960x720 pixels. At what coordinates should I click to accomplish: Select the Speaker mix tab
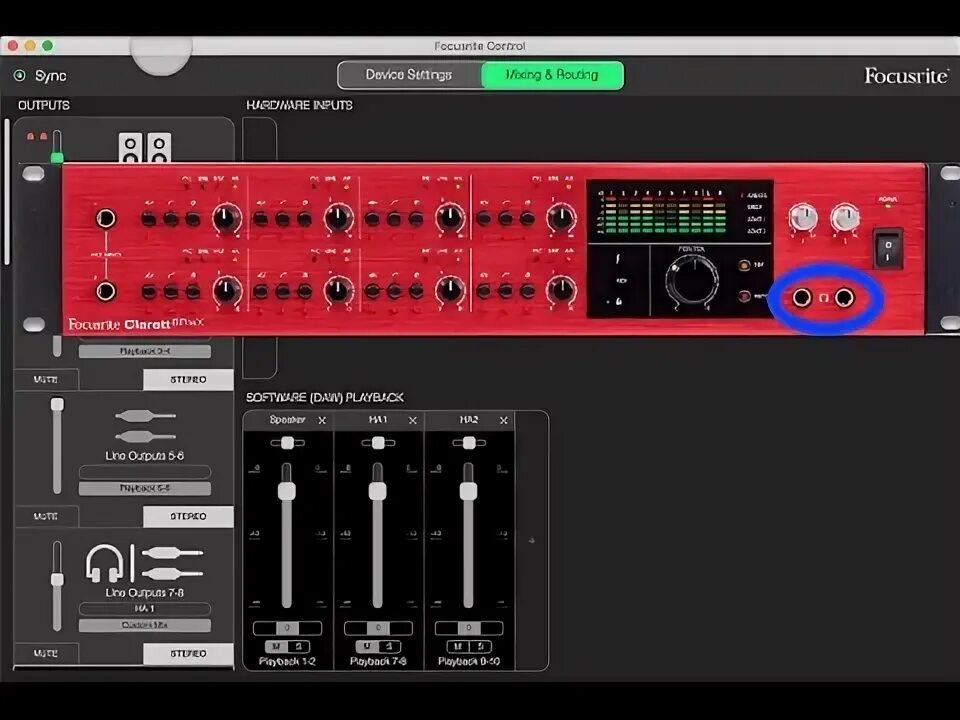(287, 420)
